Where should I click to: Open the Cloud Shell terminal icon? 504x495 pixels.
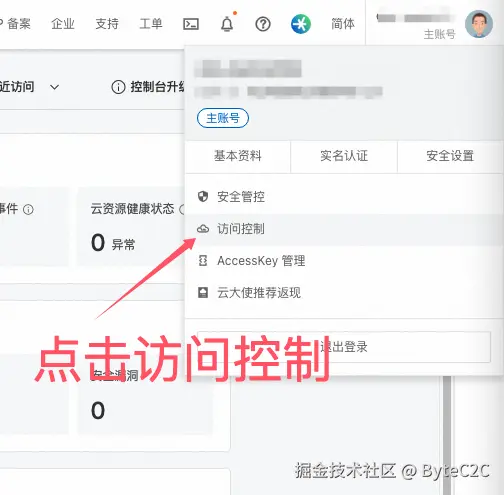point(191,24)
